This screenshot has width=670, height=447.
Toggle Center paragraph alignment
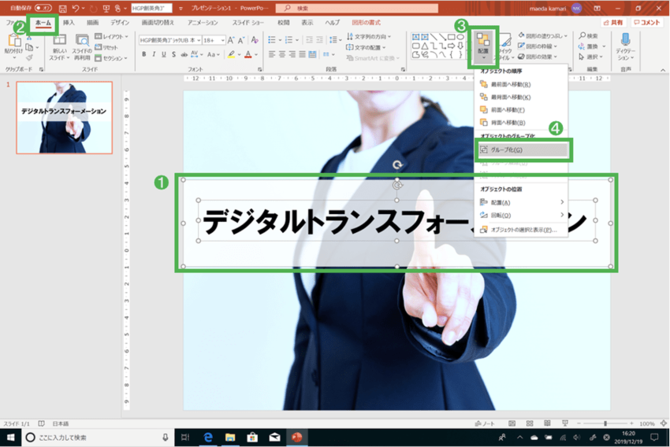(282, 54)
